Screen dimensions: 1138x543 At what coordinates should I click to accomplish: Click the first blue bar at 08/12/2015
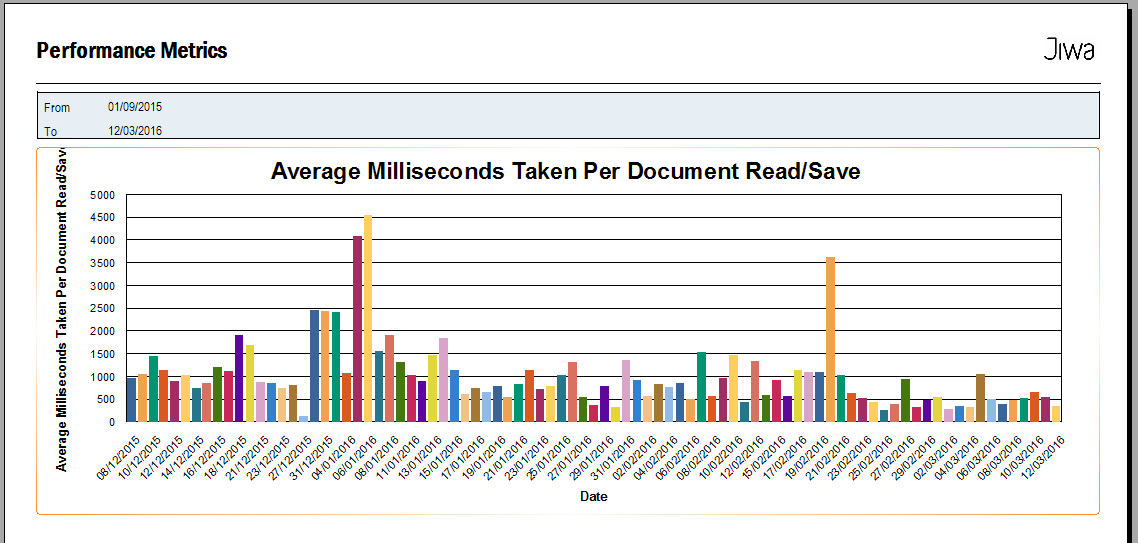click(x=131, y=399)
